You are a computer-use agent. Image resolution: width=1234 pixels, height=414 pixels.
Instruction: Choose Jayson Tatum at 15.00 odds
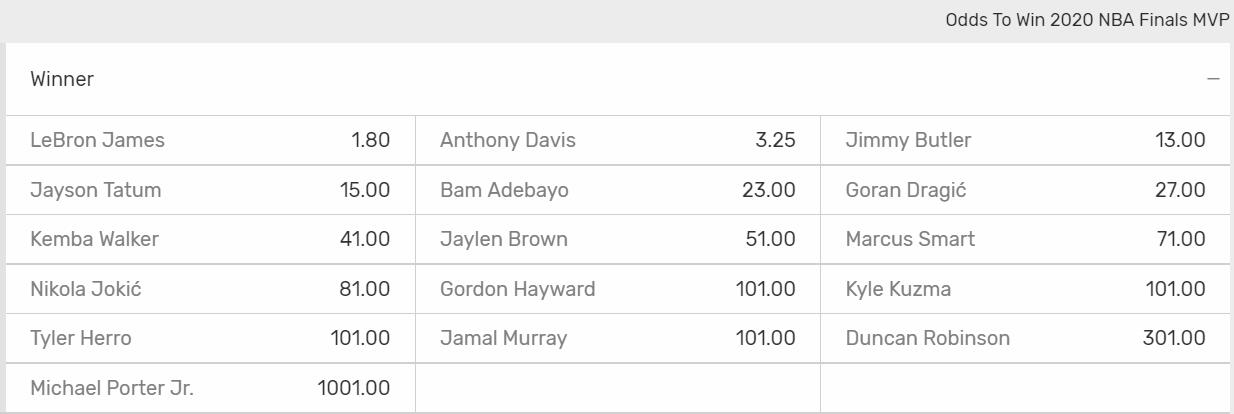click(x=210, y=190)
